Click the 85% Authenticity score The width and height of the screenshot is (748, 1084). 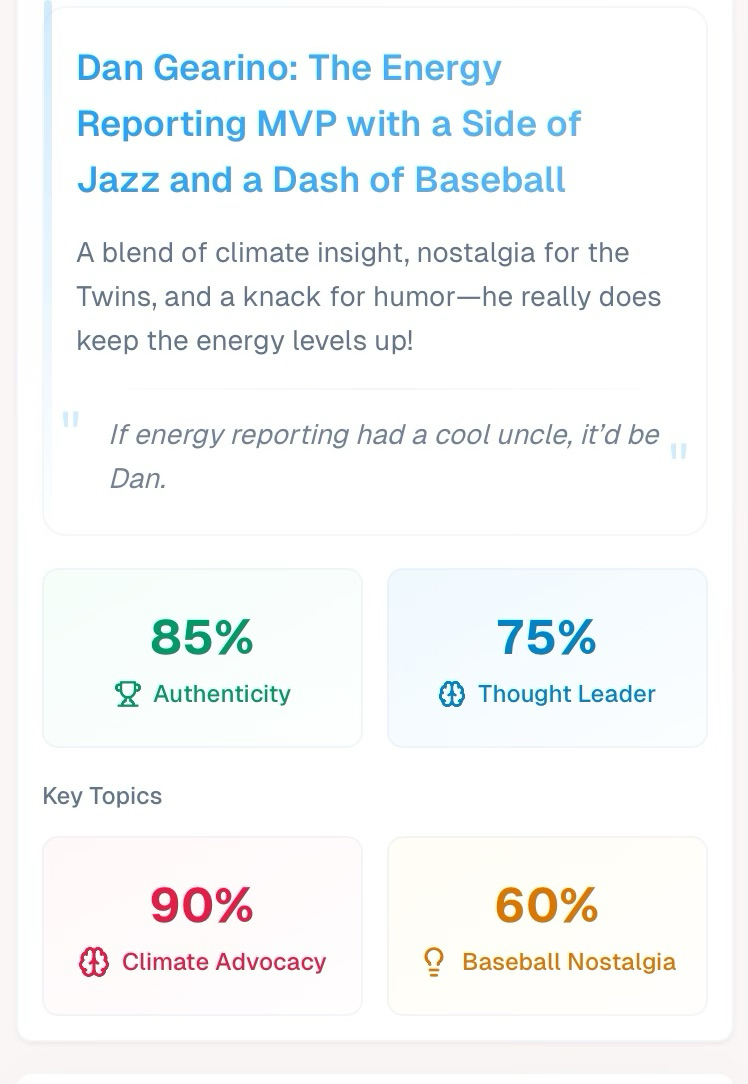pyautogui.click(x=202, y=637)
